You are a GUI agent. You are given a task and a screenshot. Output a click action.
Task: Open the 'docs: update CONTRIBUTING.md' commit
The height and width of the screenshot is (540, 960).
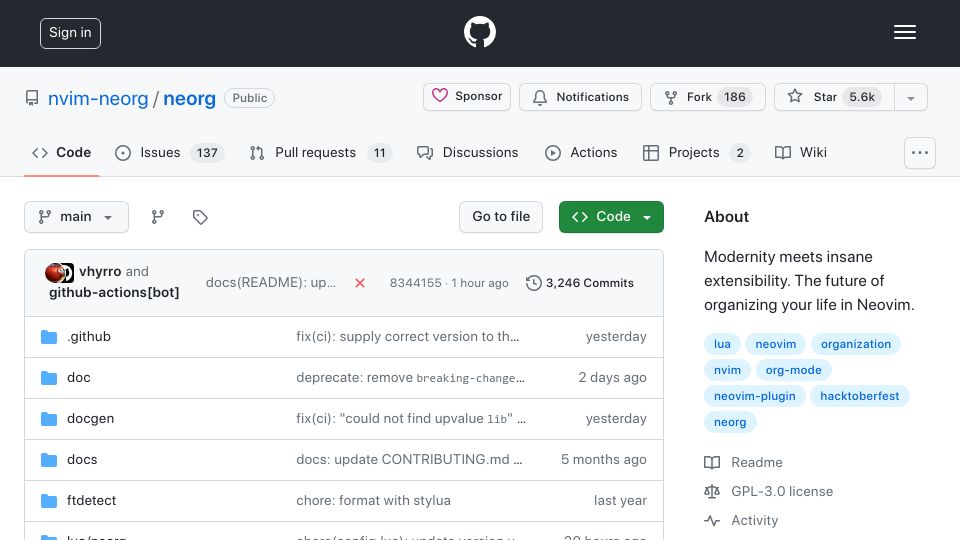click(409, 460)
